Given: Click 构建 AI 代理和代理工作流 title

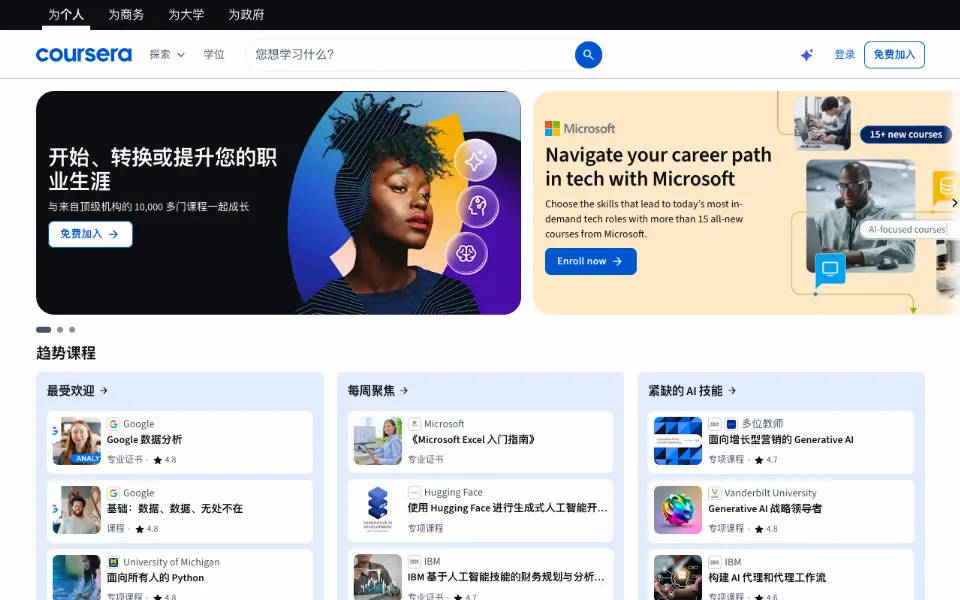Looking at the screenshot, I should 767,578.
